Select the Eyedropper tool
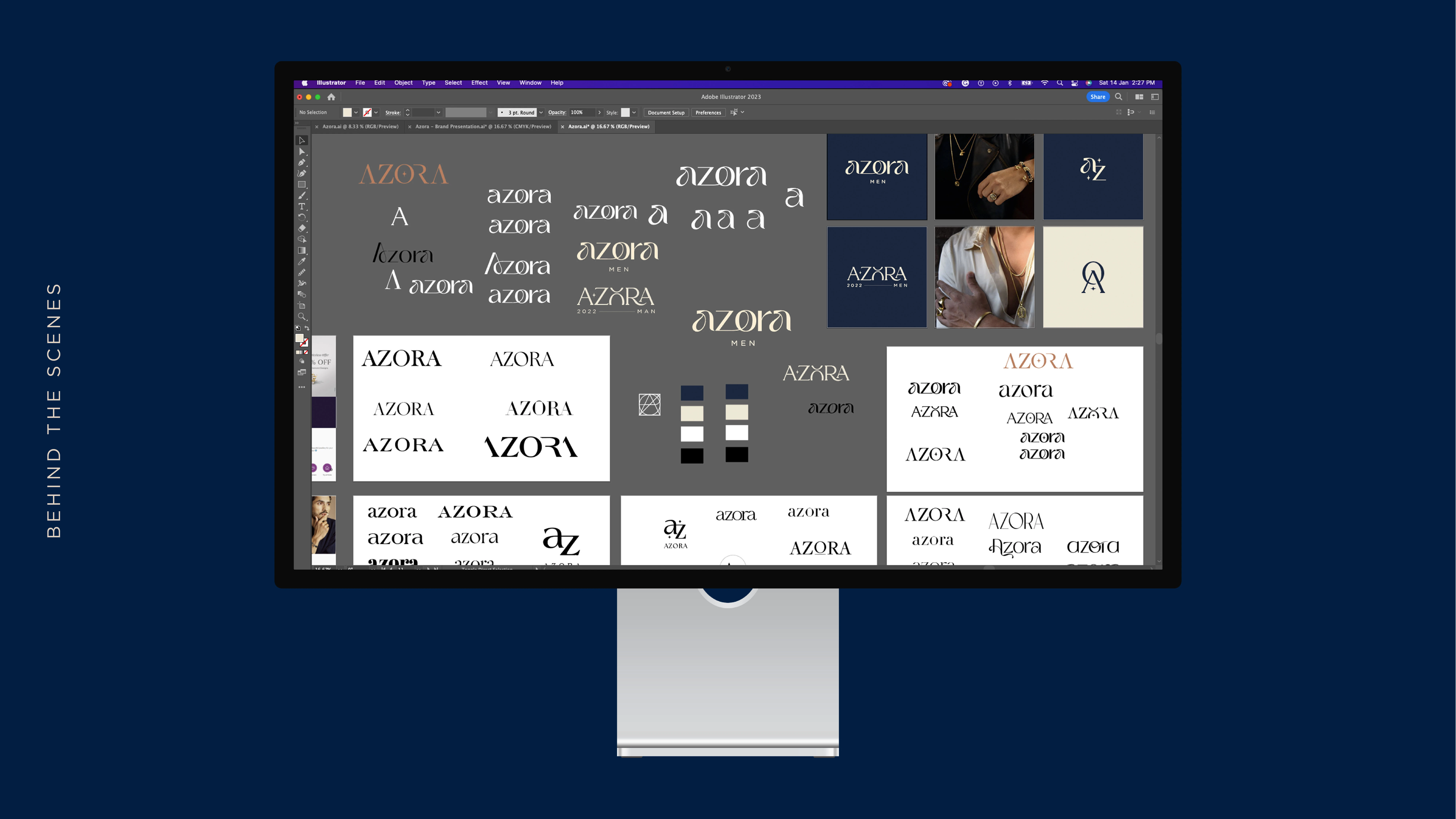Image resolution: width=1456 pixels, height=819 pixels. click(302, 261)
